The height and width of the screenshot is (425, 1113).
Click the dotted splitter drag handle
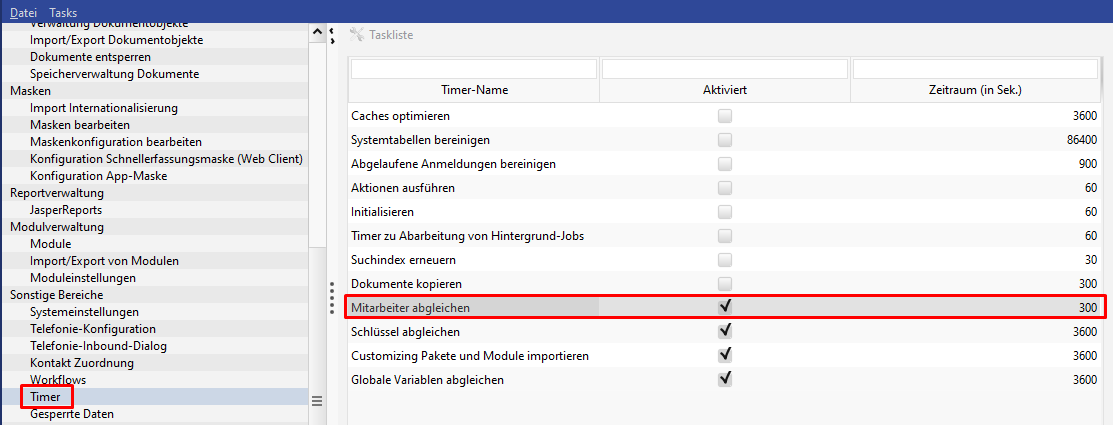[332, 297]
